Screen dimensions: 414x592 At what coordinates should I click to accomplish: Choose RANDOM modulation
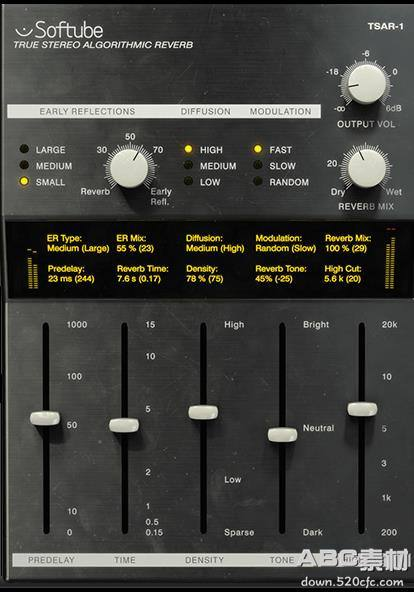tap(258, 182)
